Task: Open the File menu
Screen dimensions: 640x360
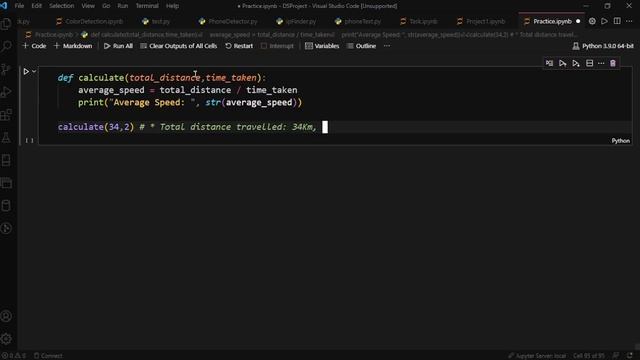Action: (19, 6)
